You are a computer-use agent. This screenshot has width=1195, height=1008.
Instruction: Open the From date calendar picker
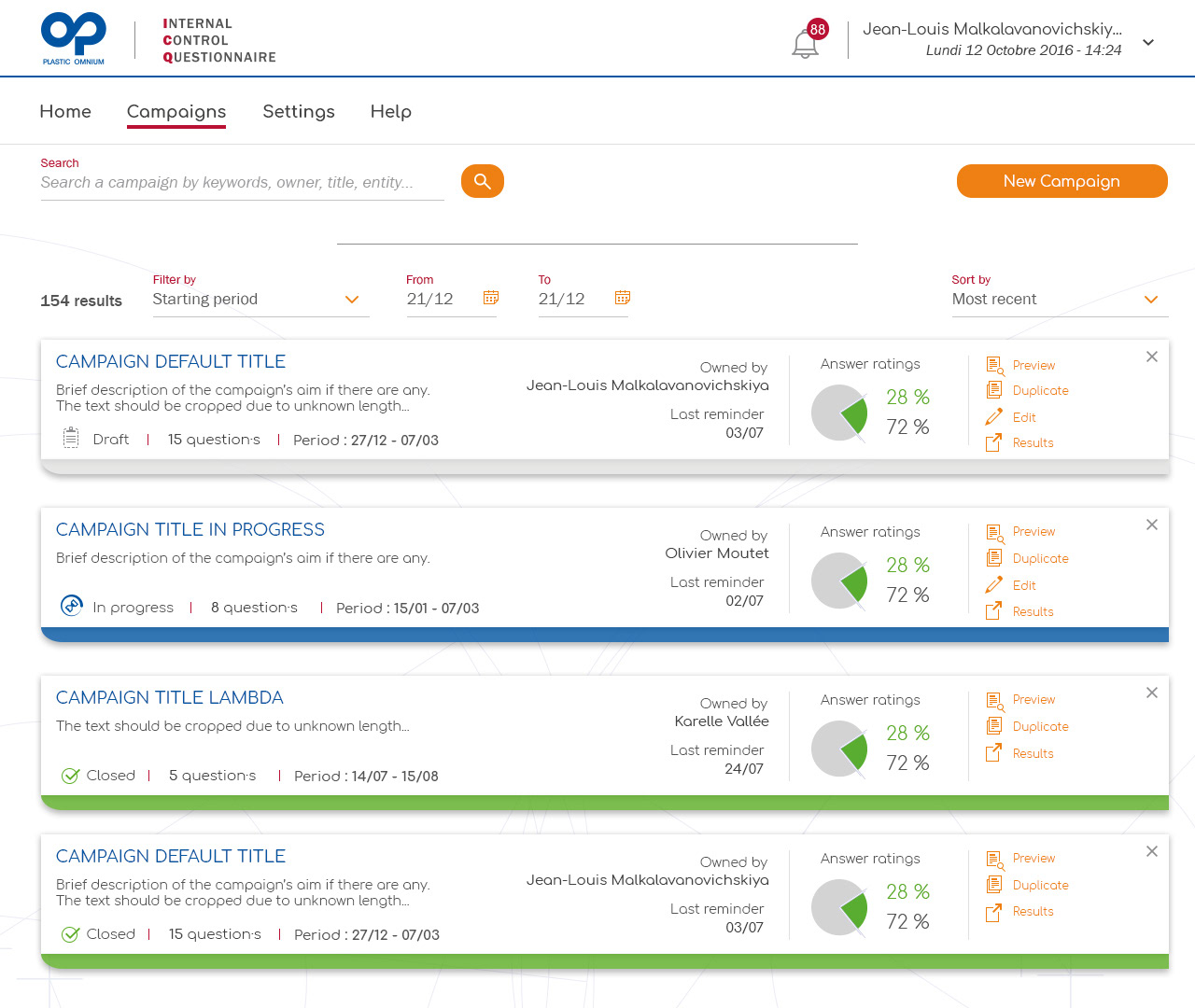[491, 298]
